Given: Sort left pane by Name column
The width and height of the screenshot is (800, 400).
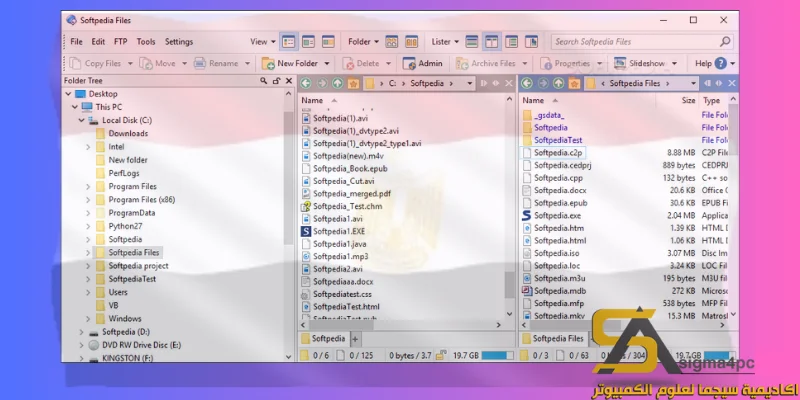Looking at the screenshot, I should (x=312, y=101).
